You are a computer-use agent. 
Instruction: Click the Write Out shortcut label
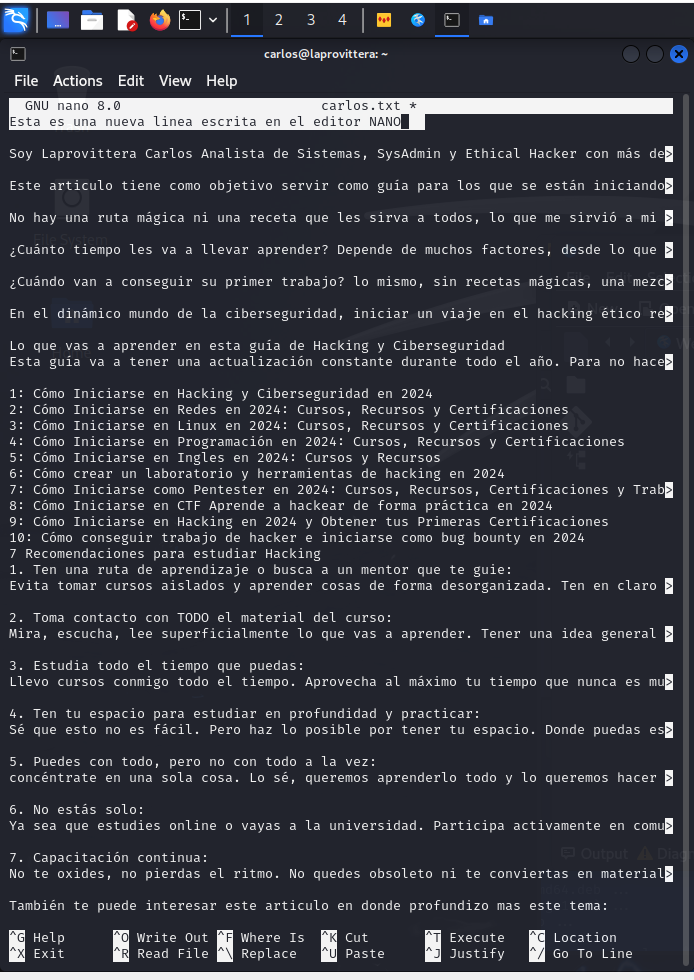pos(172,938)
